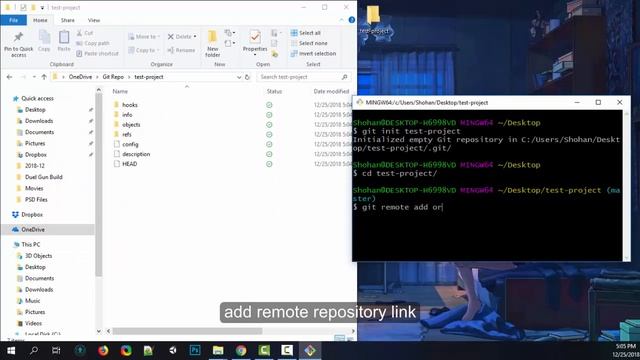Viewport: 640px width, 360px height.
Task: Select the hooks folder
Action: (x=130, y=105)
